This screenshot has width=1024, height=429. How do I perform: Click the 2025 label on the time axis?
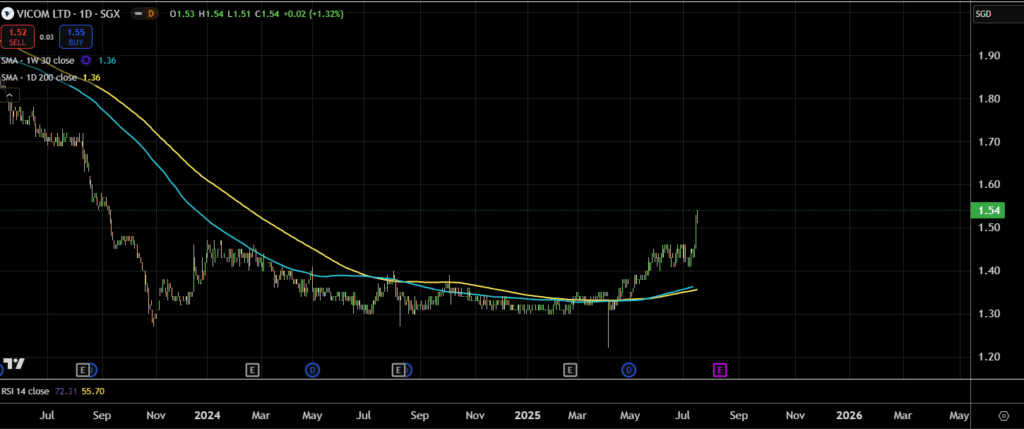(526, 415)
